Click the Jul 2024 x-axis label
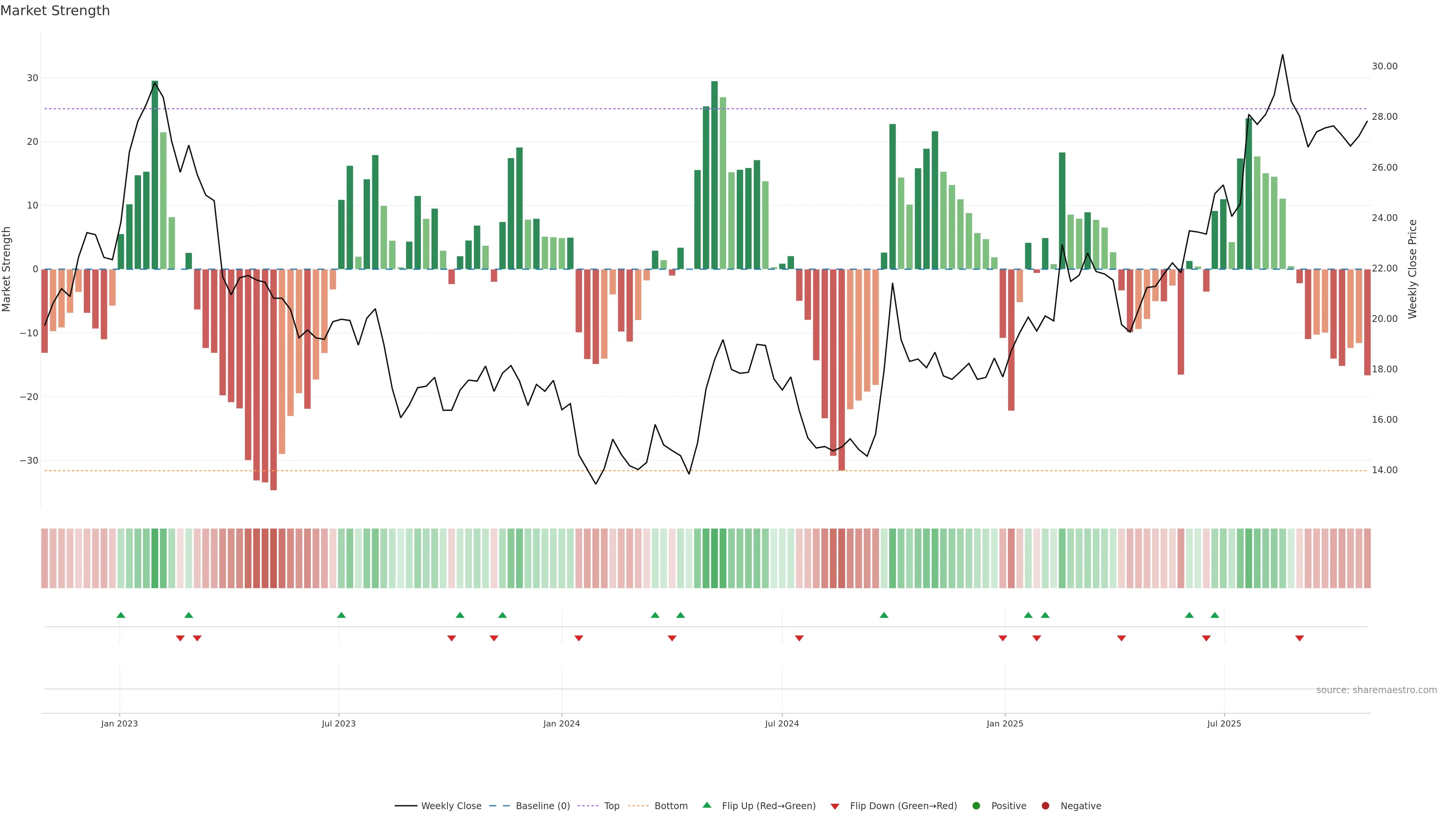 (782, 723)
